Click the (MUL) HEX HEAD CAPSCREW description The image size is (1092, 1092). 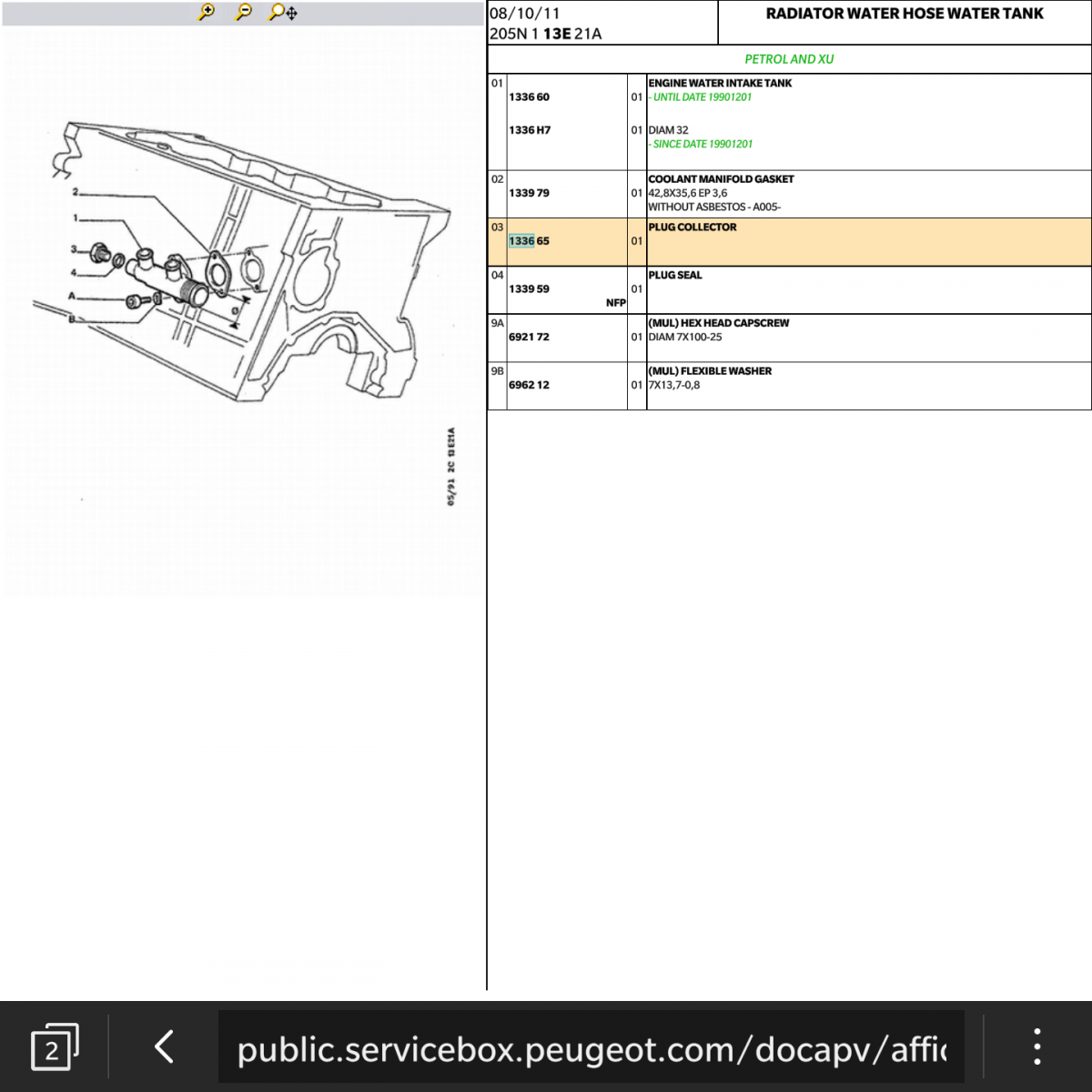719,323
